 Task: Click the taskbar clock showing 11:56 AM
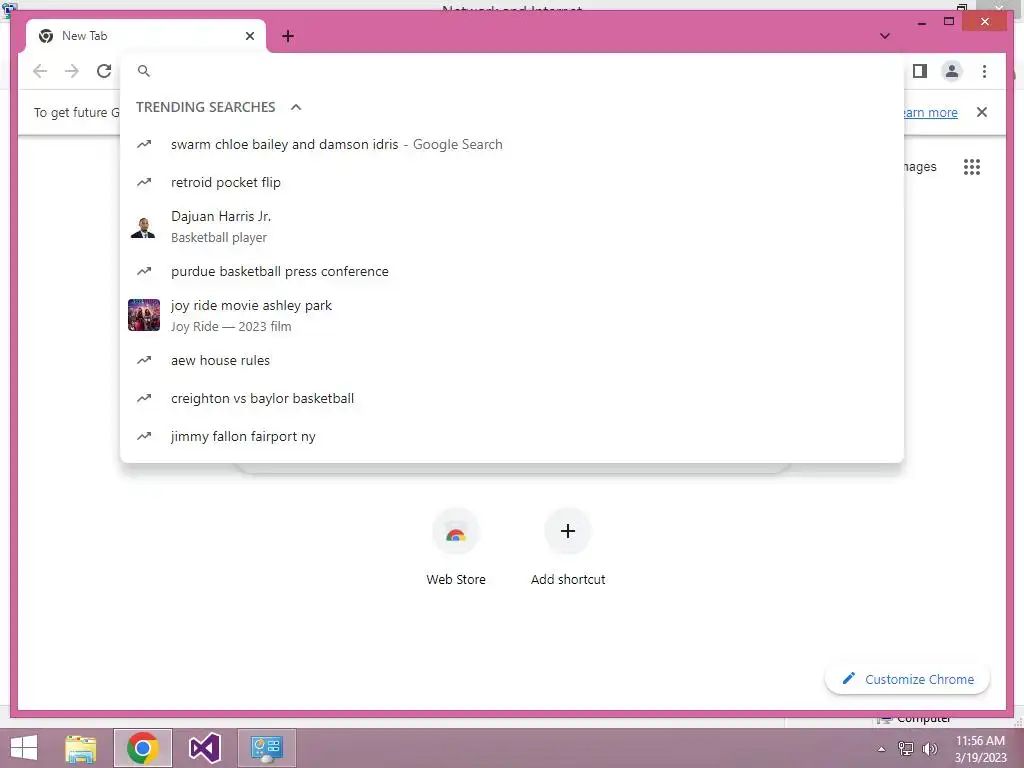pyautogui.click(x=980, y=749)
